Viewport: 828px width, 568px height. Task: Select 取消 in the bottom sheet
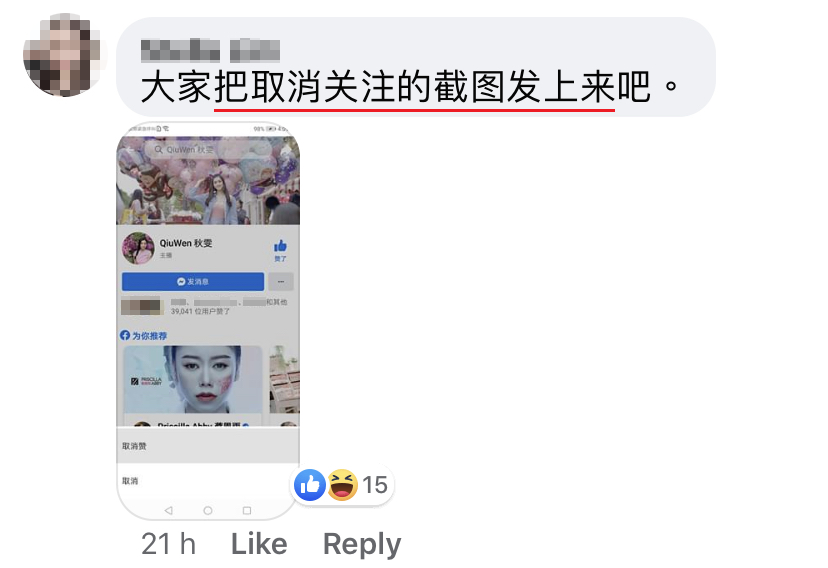pyautogui.click(x=208, y=481)
